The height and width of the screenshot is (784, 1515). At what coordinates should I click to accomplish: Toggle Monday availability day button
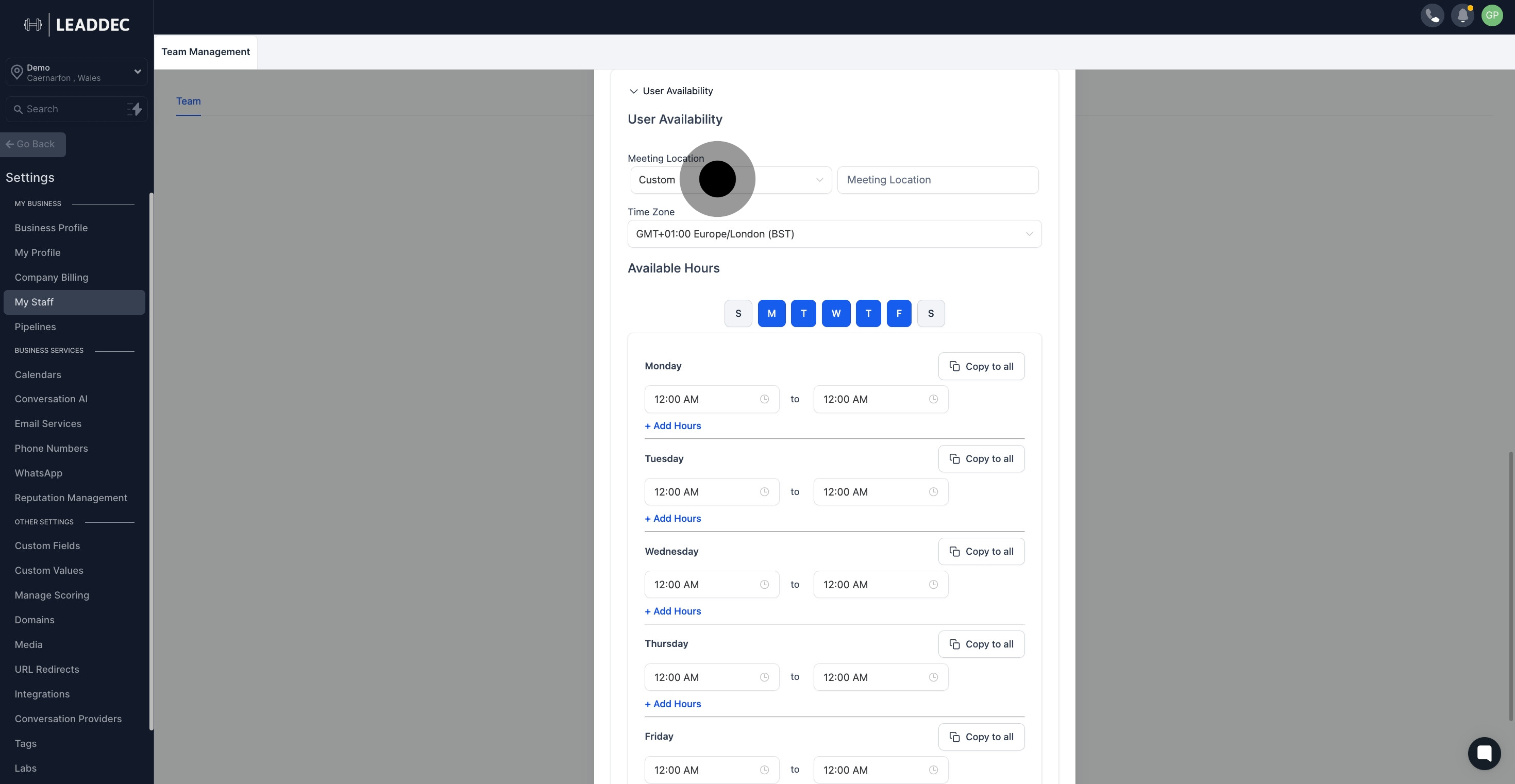771,313
